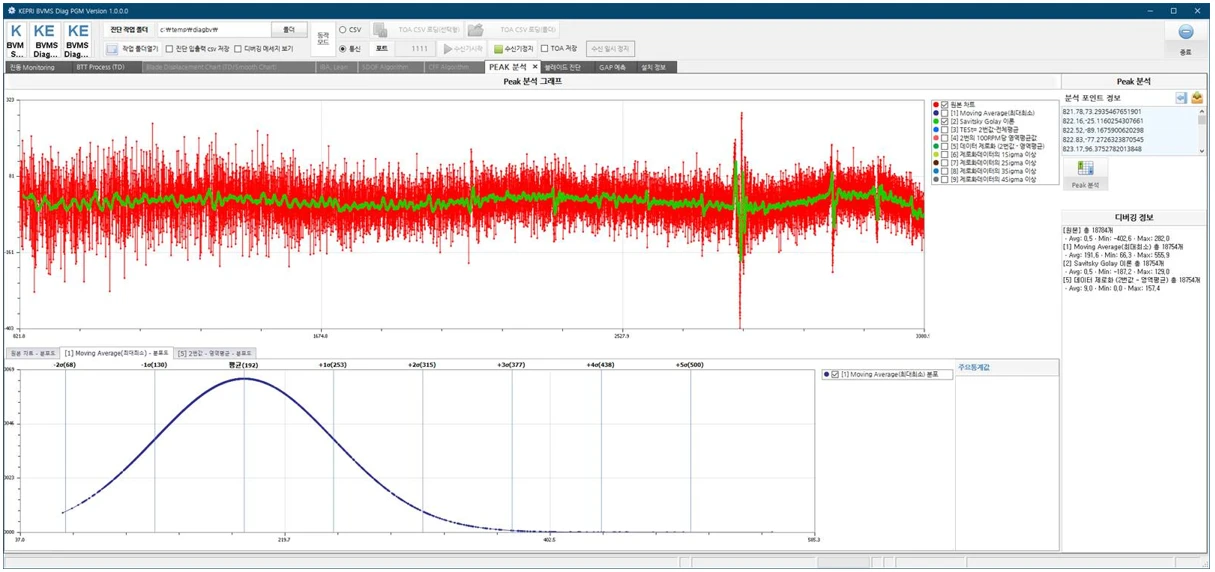This screenshot has width=1215, height=572.
Task: Check [8] 제로화데이터의 3Sigma 이상 checkbox
Action: (944, 170)
